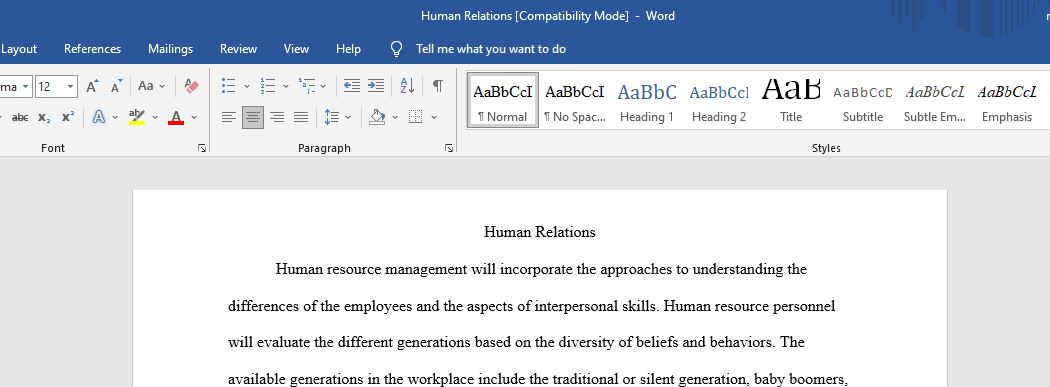Open highlight color dropdown arrow
Image resolution: width=1050 pixels, height=387 pixels.
(x=155, y=117)
